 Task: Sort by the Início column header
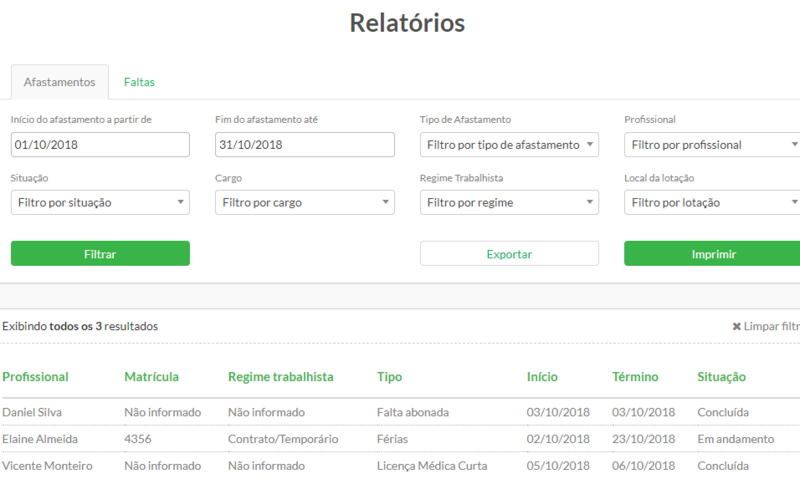[x=542, y=377]
